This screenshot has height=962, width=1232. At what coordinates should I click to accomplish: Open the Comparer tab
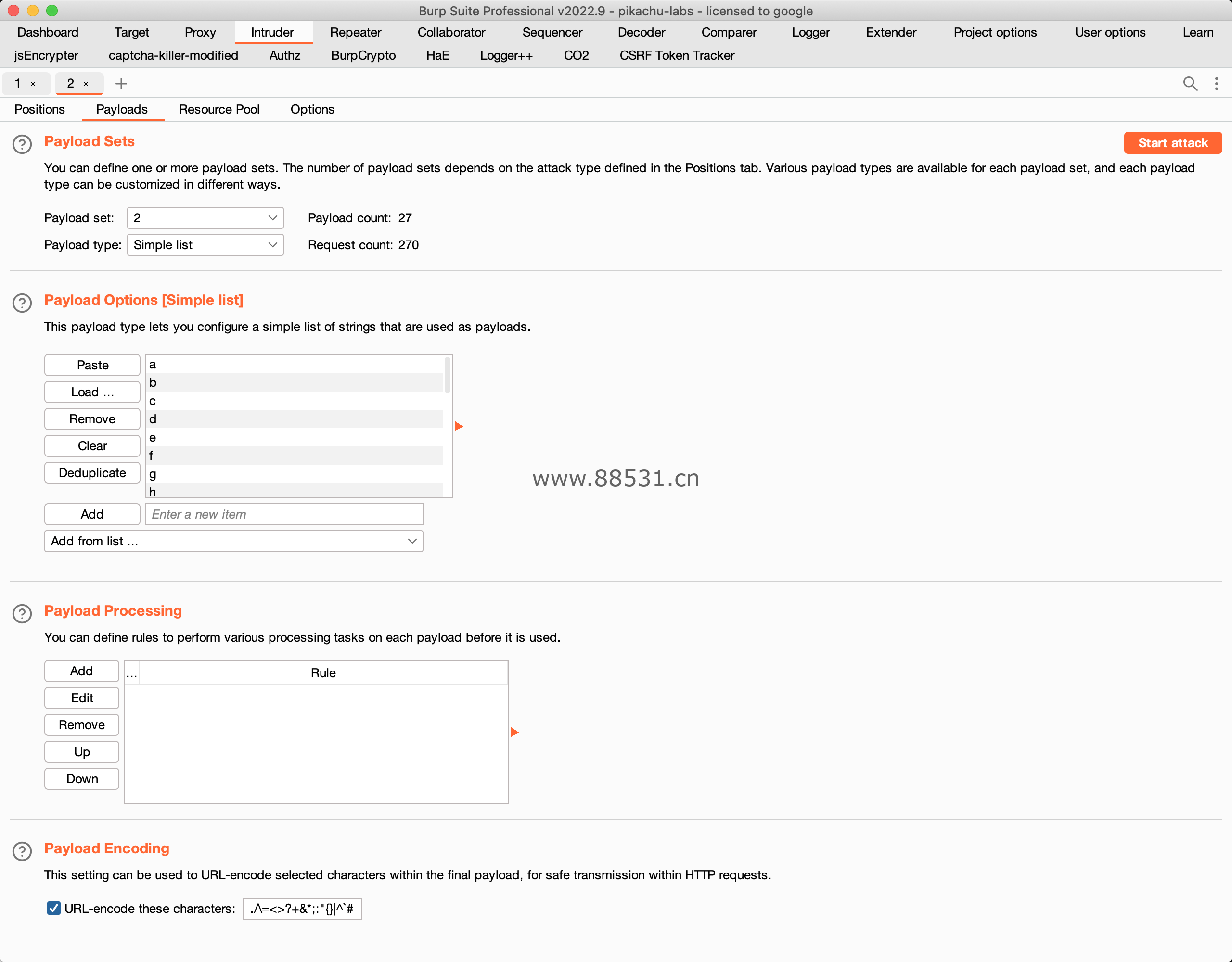(x=729, y=32)
